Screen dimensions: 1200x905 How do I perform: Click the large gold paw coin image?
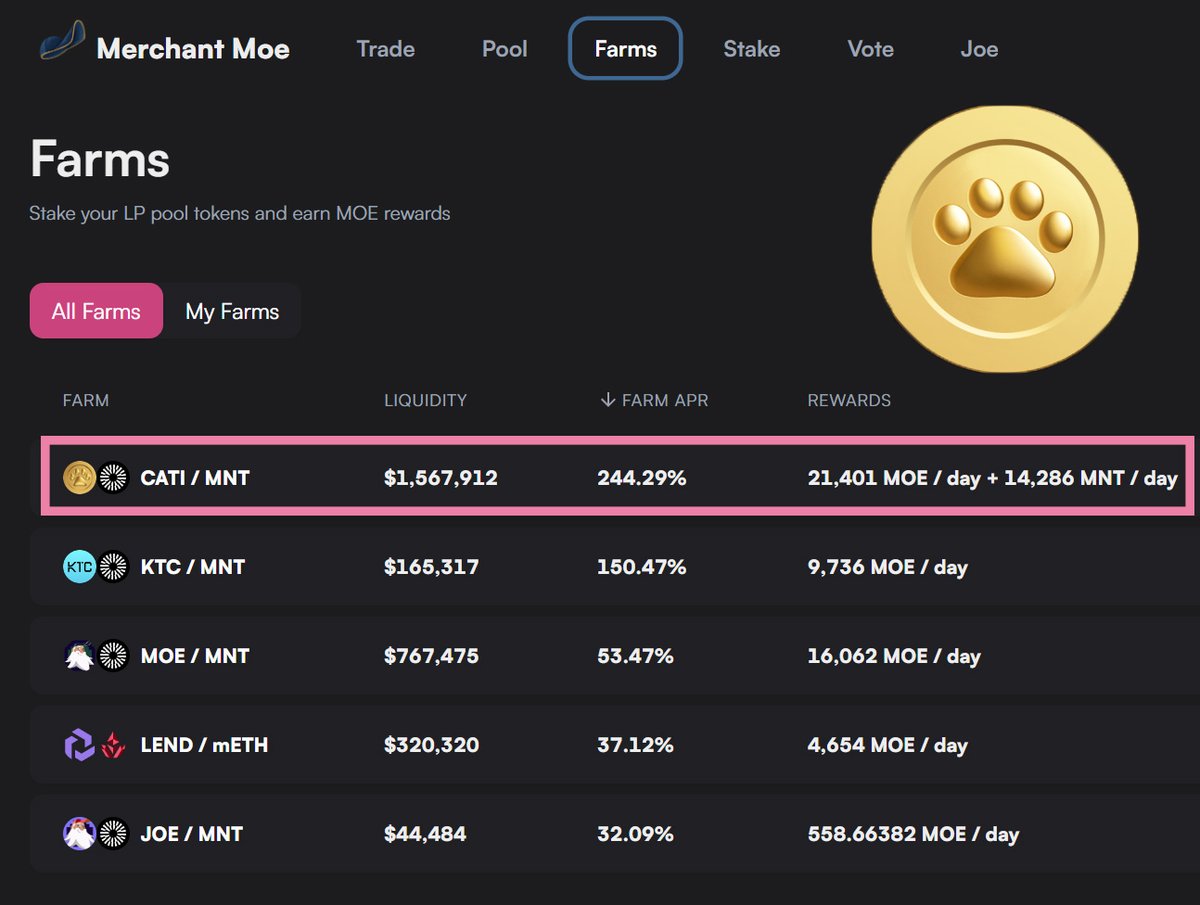[x=1004, y=237]
